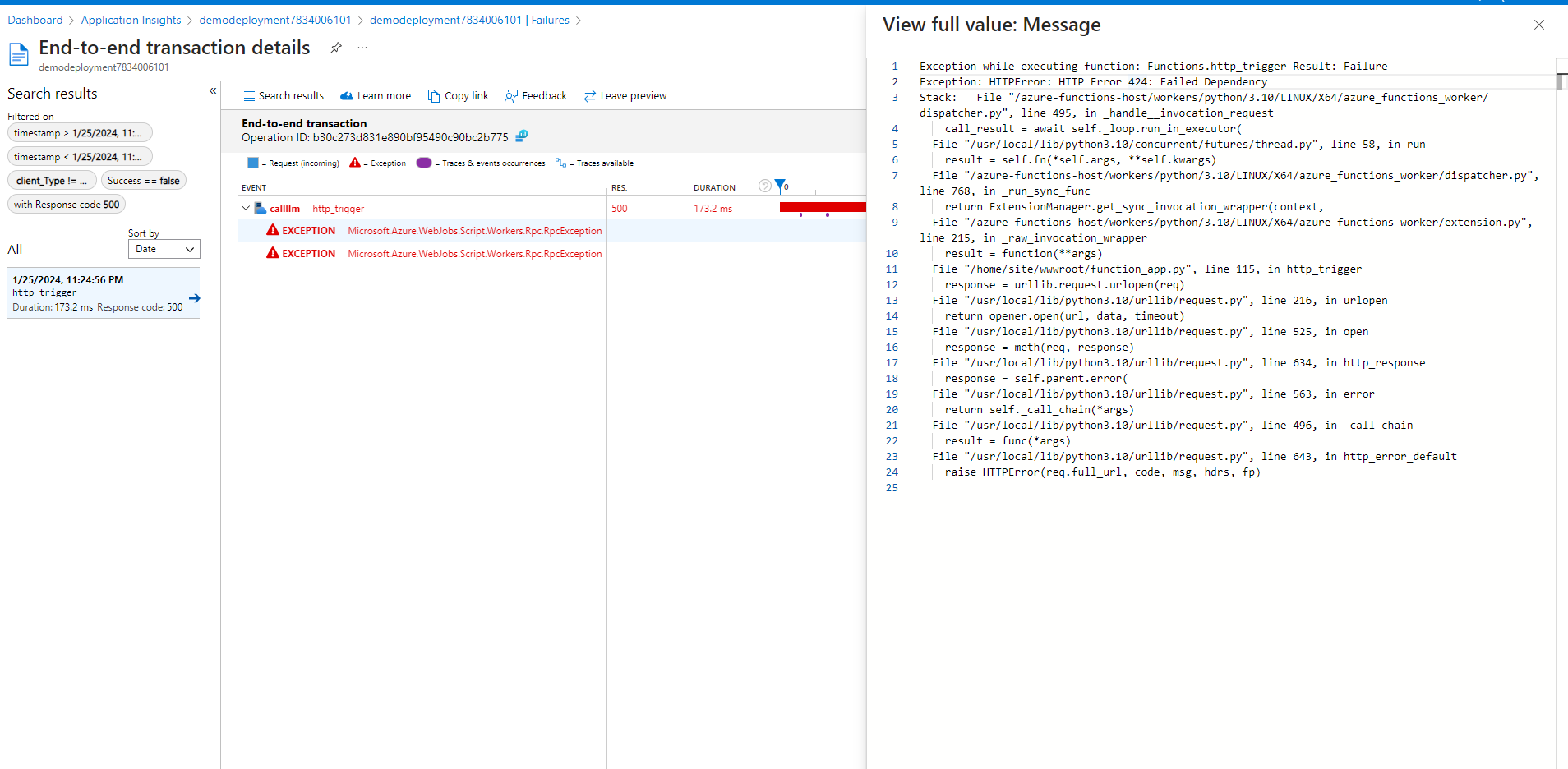Collapse the http_trigger event row chevron

pos(245,208)
